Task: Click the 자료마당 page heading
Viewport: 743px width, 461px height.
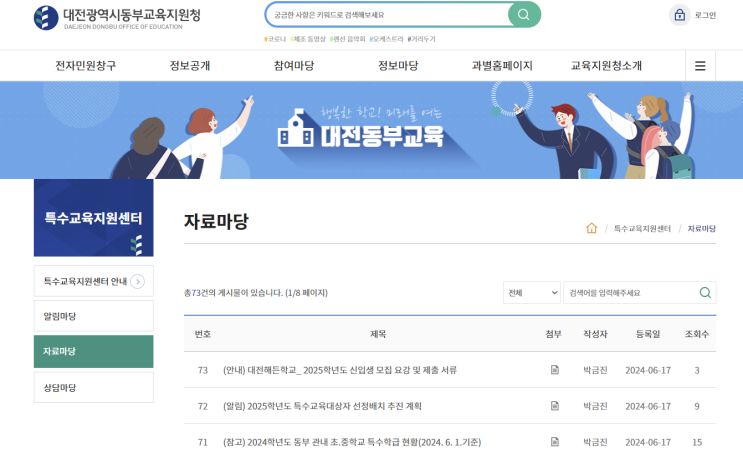Action: click(216, 221)
